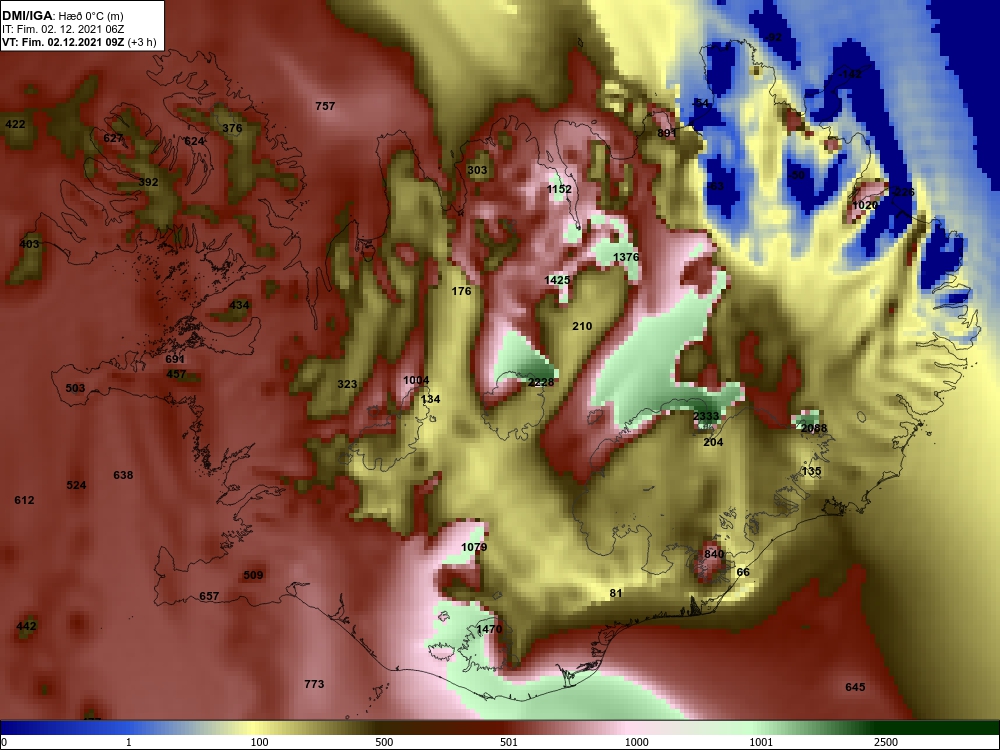Click the 1079 value label
The width and height of the screenshot is (1000, 750).
[474, 547]
